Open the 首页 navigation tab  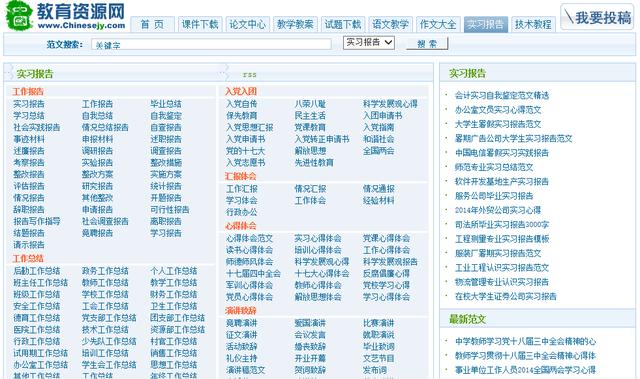pos(152,24)
